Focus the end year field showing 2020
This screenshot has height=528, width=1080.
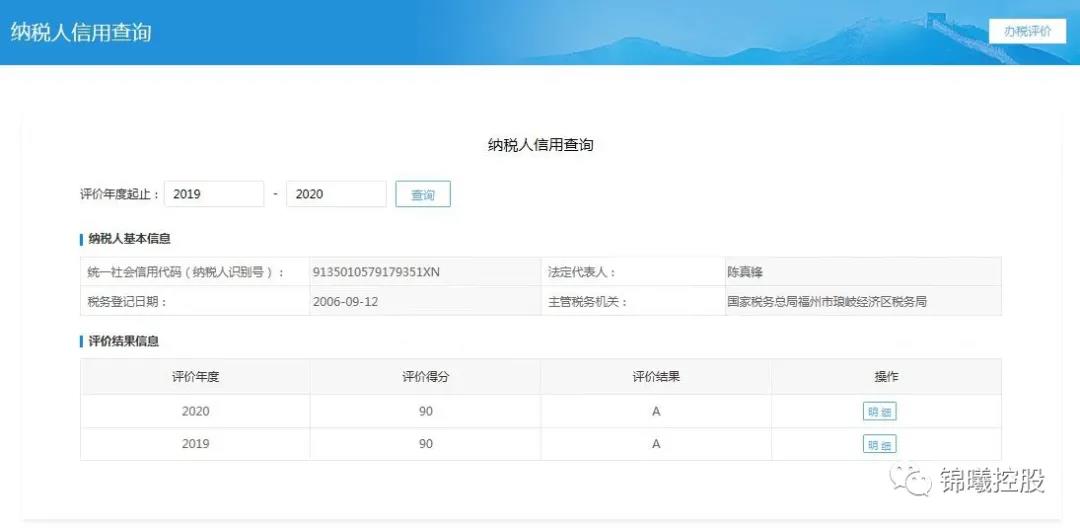pyautogui.click(x=336, y=194)
